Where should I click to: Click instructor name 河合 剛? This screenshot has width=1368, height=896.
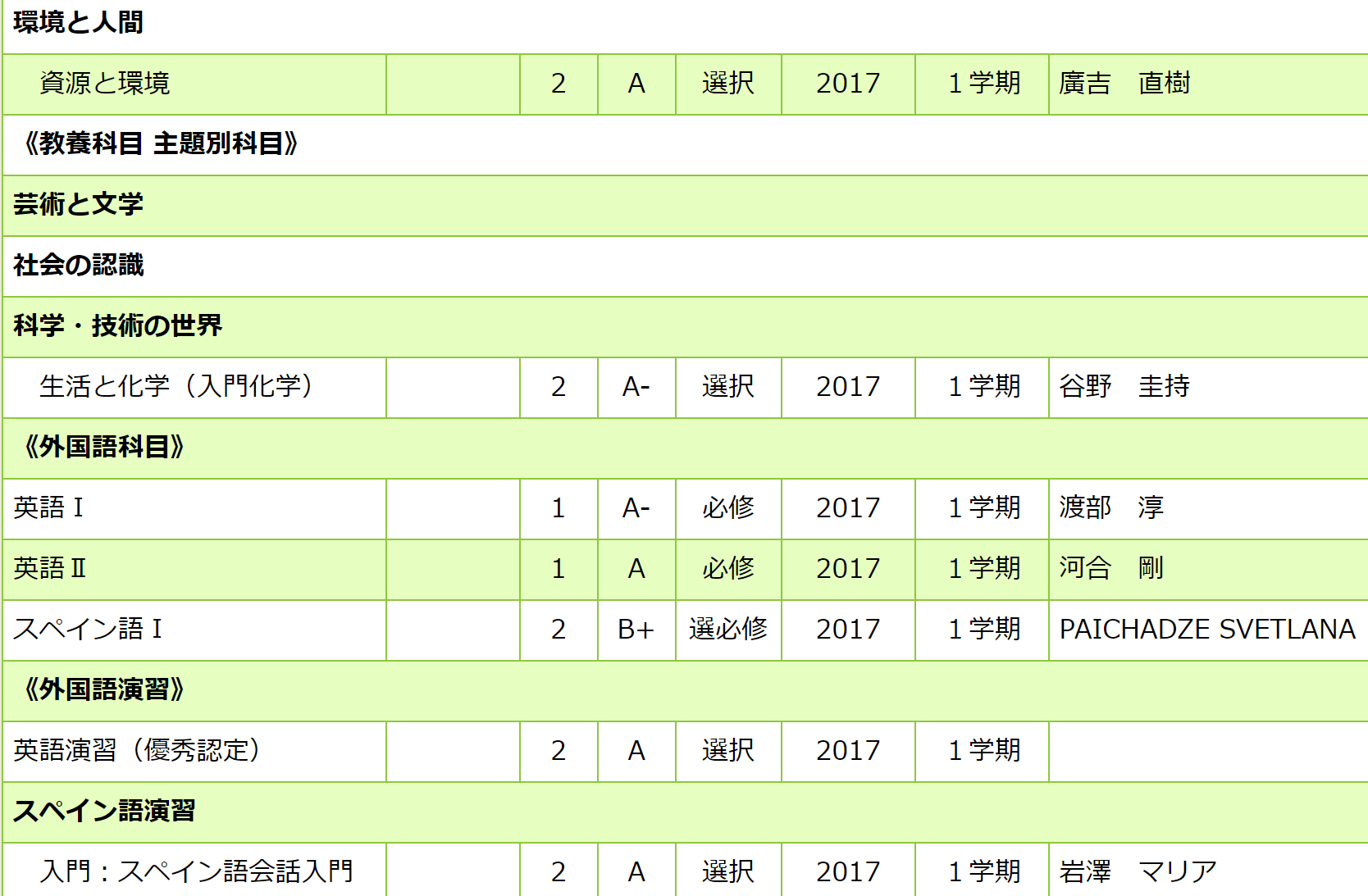click(x=1111, y=568)
